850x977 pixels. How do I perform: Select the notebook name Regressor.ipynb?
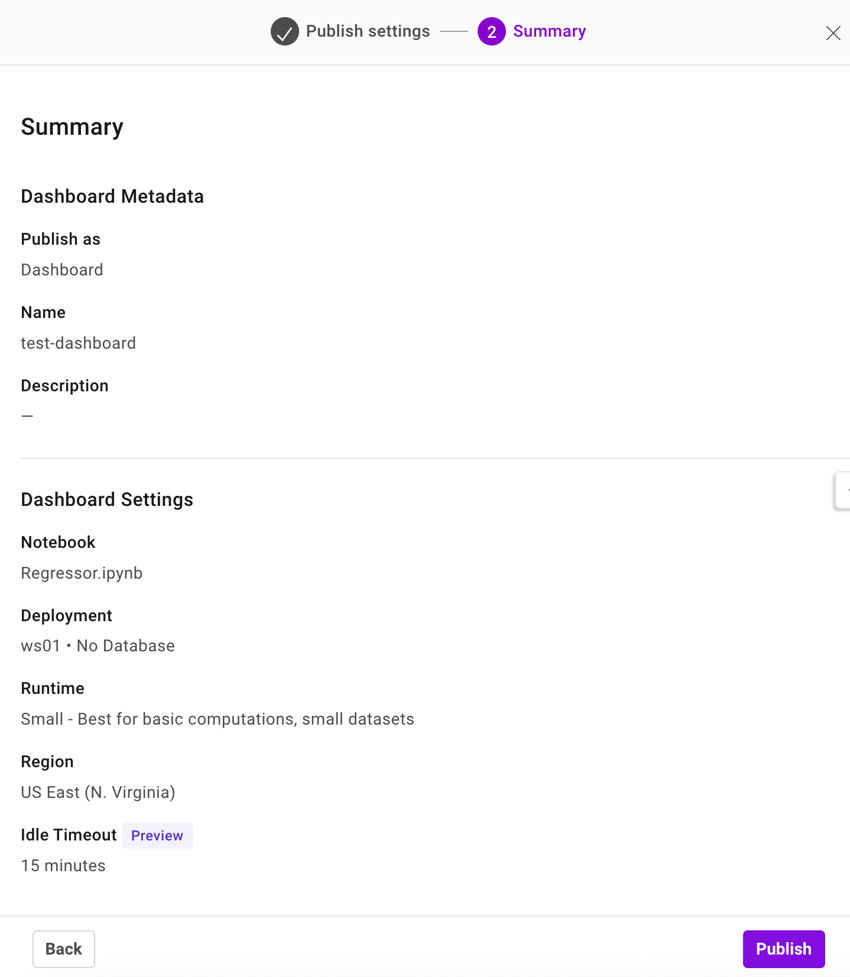pyautogui.click(x=81, y=572)
